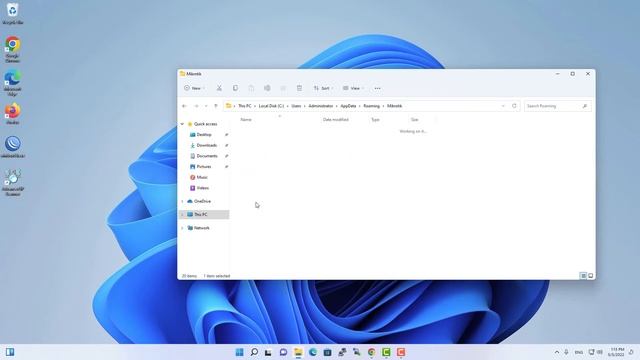
Task: Refresh the folder with the refresh icon
Action: click(514, 106)
